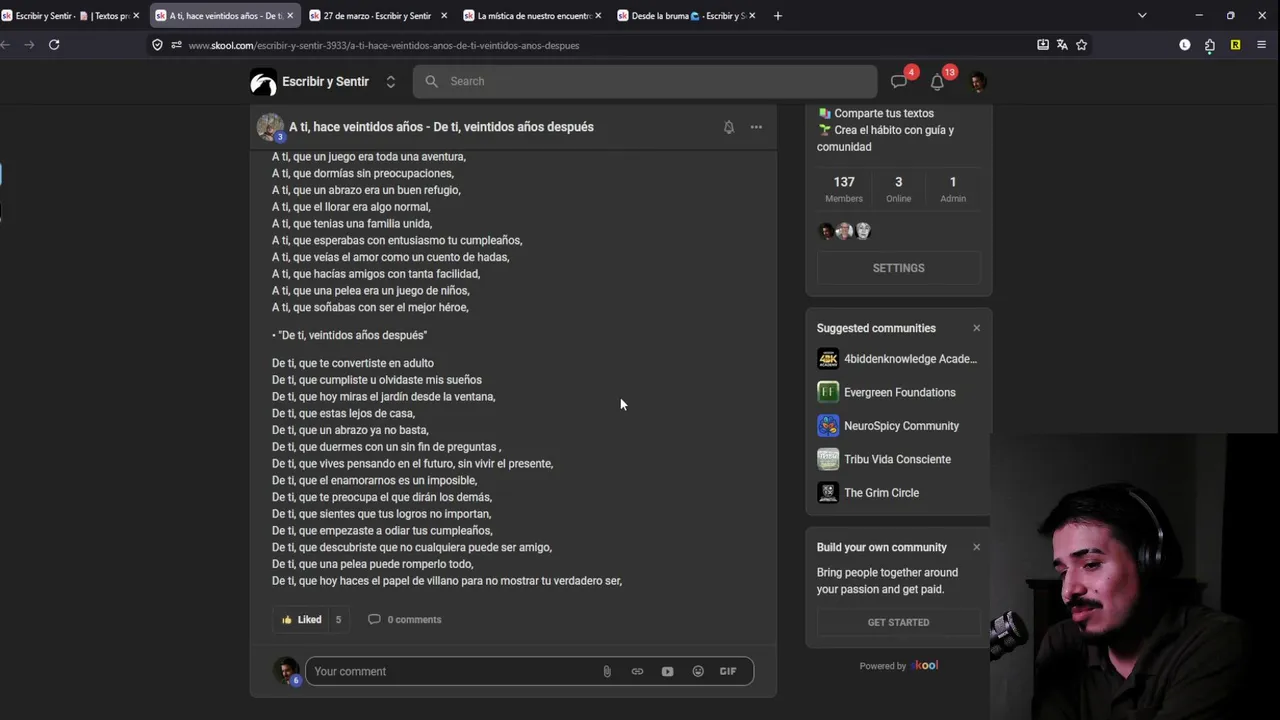1280x720 pixels.
Task: Open Tribu Vida Consciente community
Action: (884, 459)
